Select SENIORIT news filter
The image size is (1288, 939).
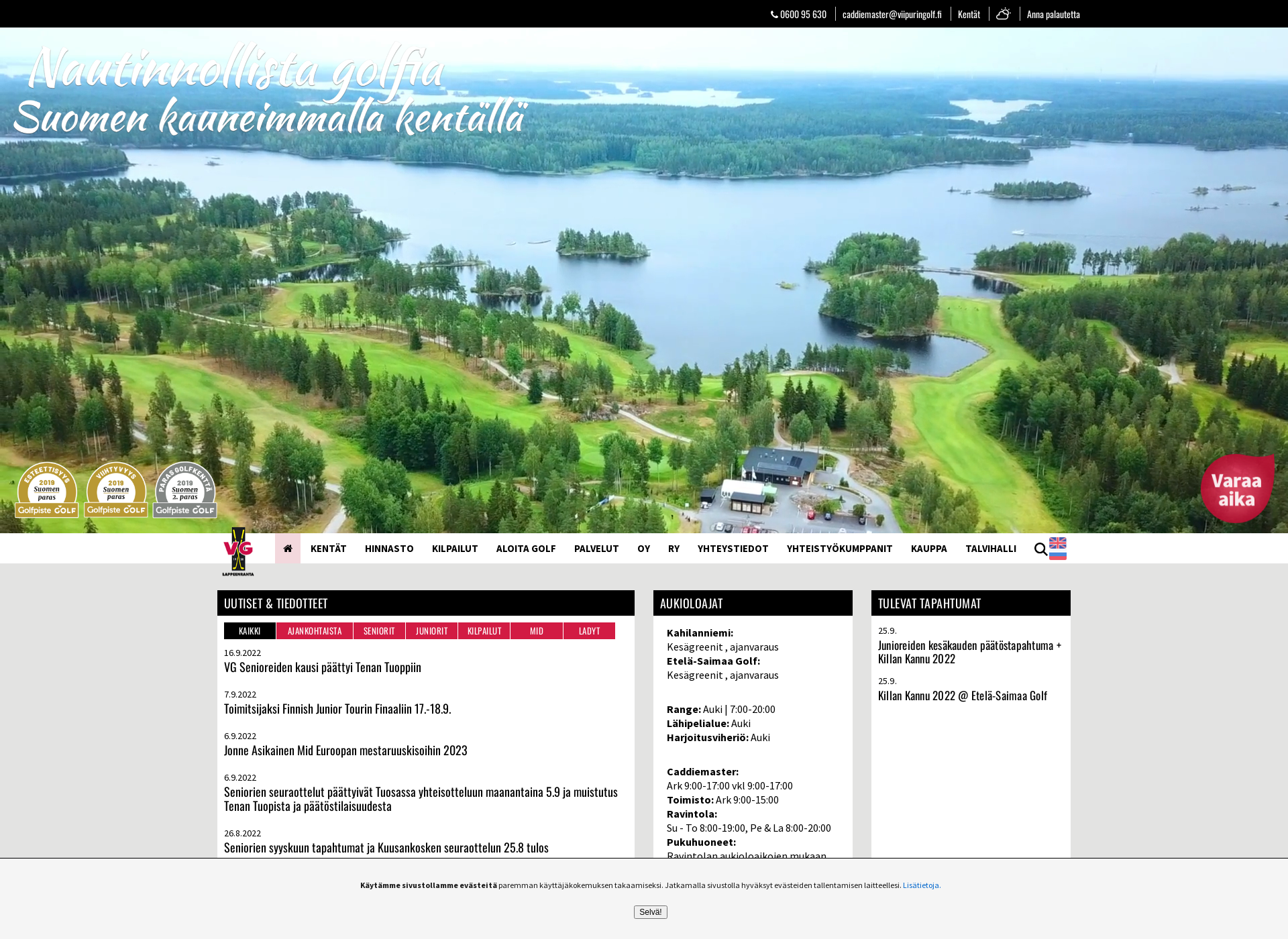tap(379, 631)
